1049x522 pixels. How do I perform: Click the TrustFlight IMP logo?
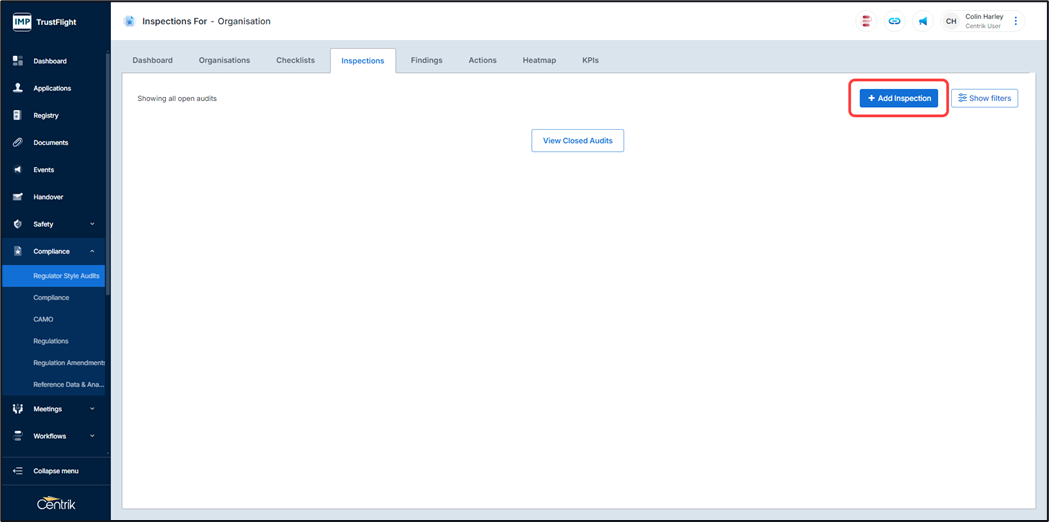click(44, 21)
